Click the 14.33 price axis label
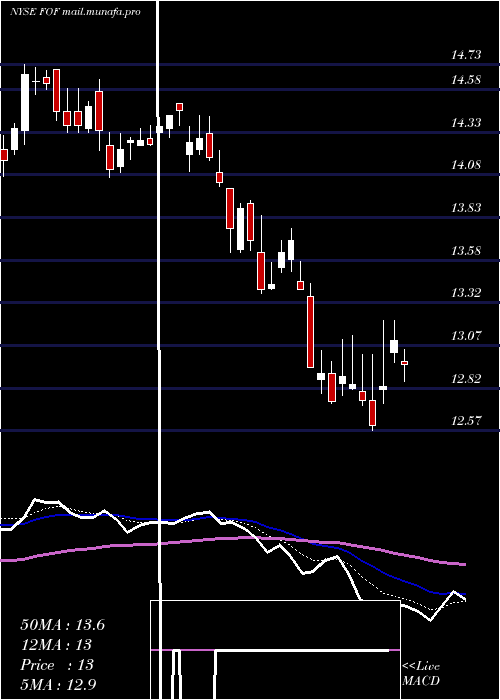The image size is (500, 700). (466, 122)
